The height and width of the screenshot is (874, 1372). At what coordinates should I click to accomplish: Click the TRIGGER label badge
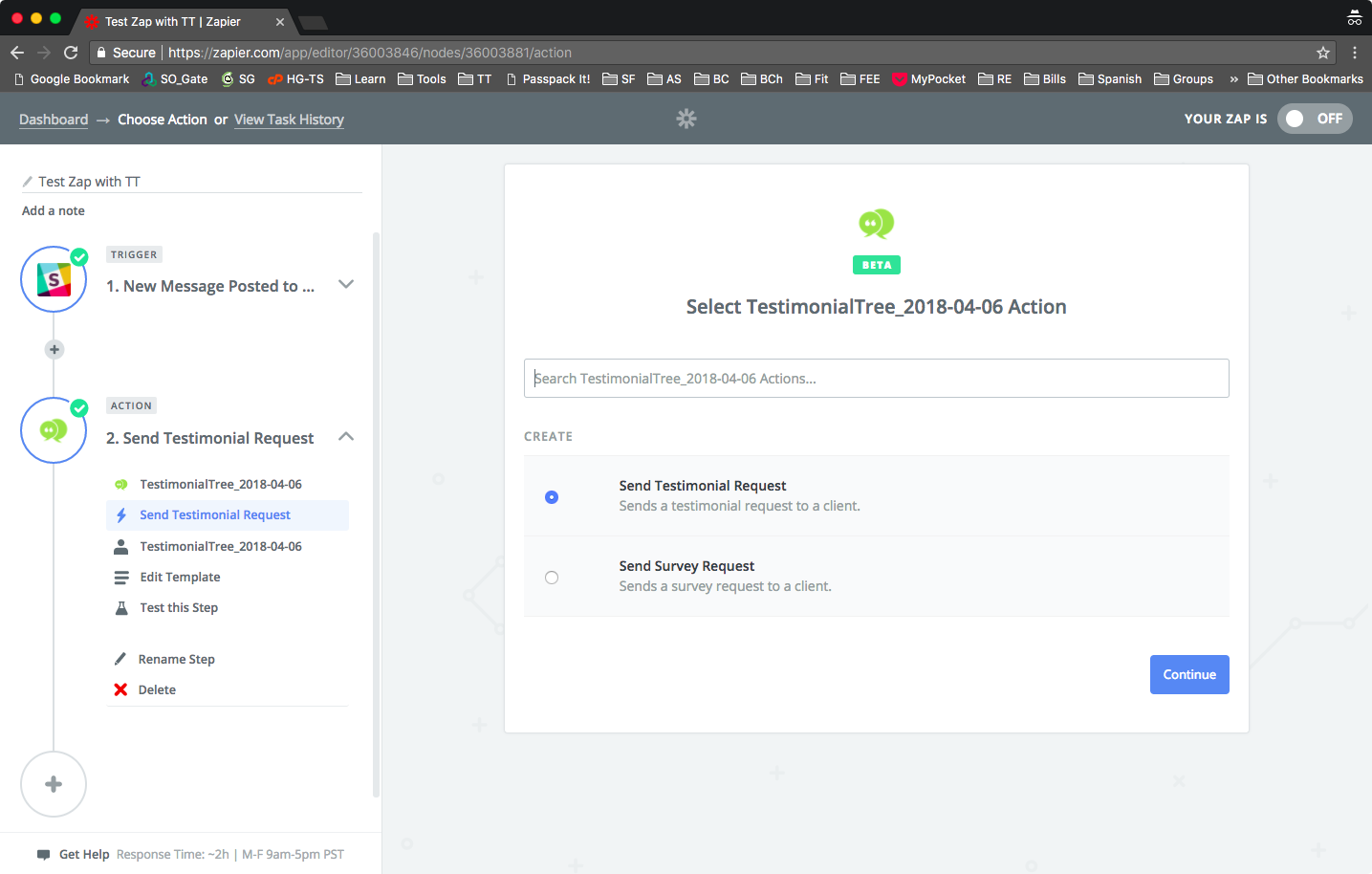click(x=134, y=254)
